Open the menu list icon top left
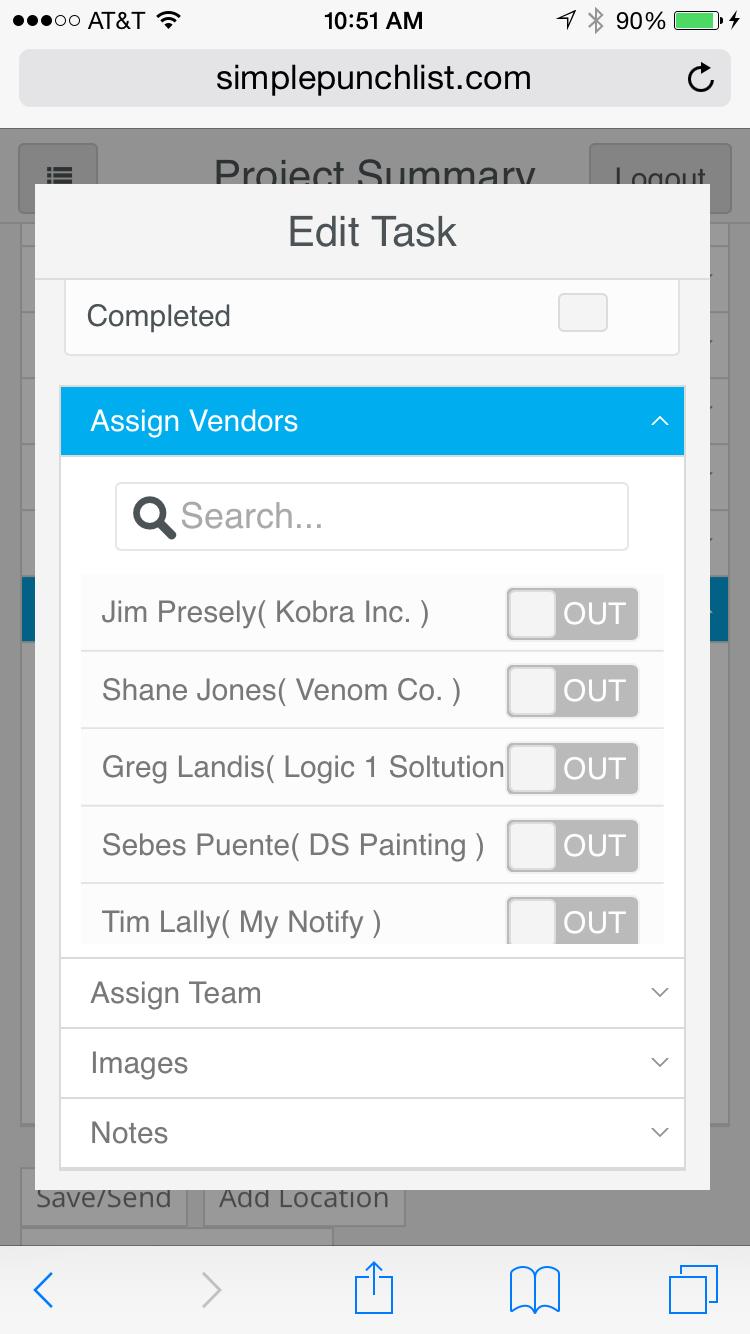Viewport: 750px width, 1334px height. coord(60,176)
